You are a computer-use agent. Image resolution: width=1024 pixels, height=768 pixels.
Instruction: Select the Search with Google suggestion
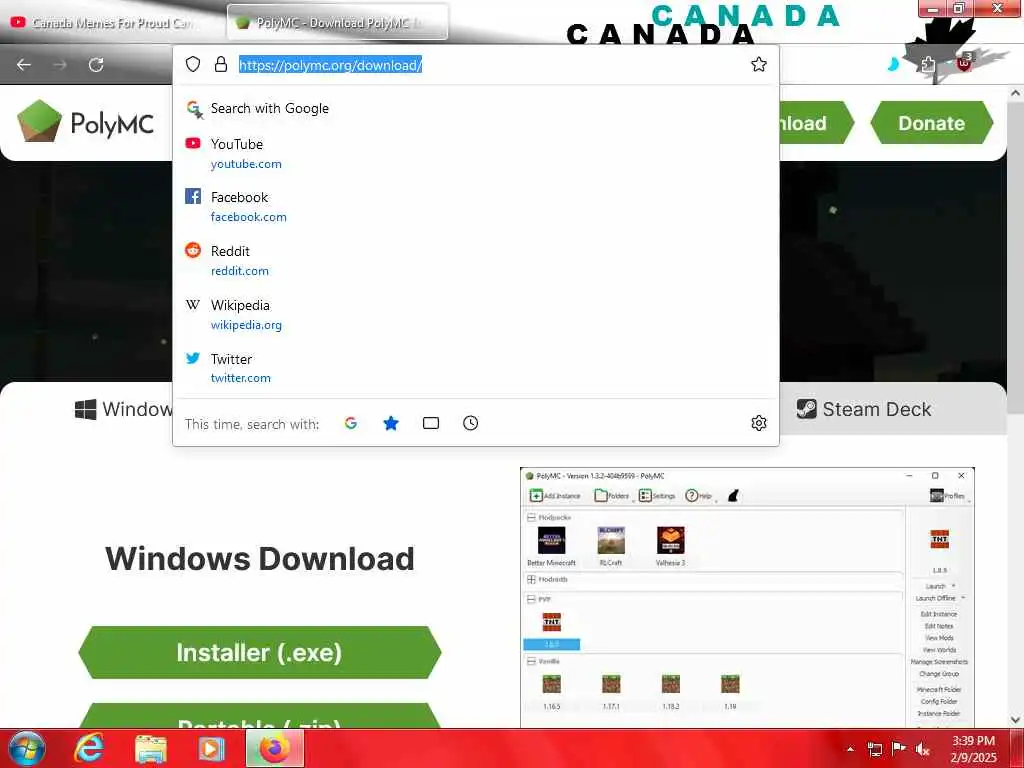[x=475, y=108]
